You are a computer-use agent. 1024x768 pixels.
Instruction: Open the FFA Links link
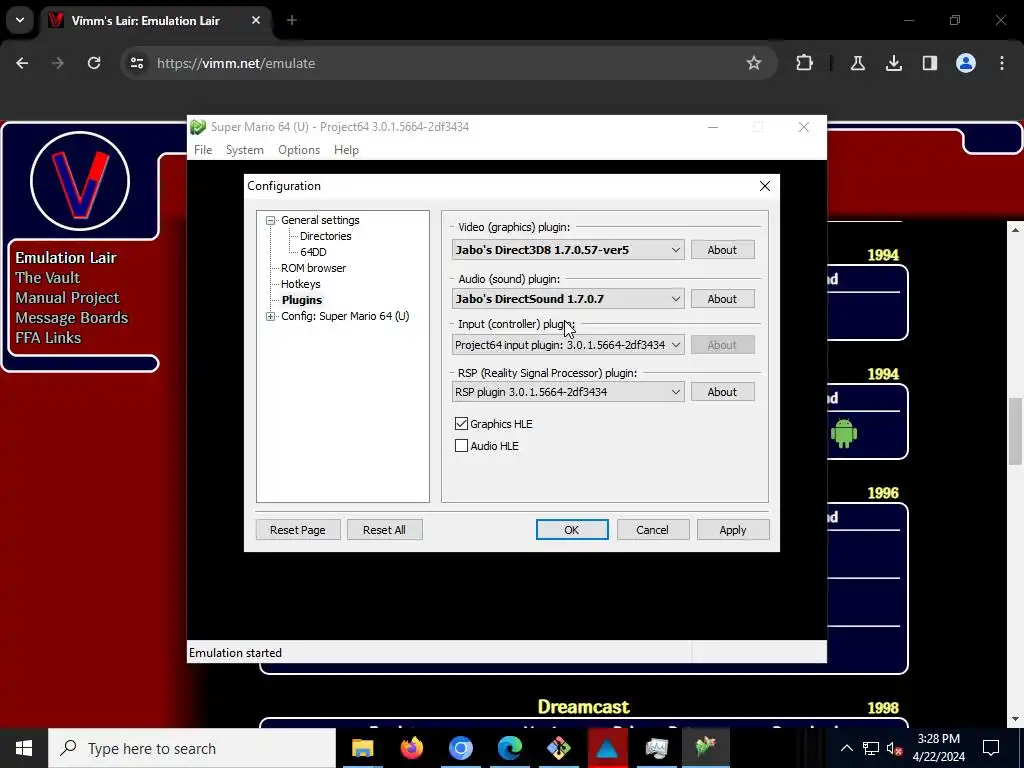pyautogui.click(x=48, y=338)
